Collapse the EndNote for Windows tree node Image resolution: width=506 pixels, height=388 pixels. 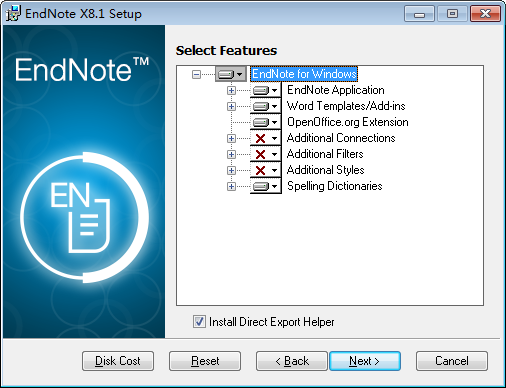197,74
